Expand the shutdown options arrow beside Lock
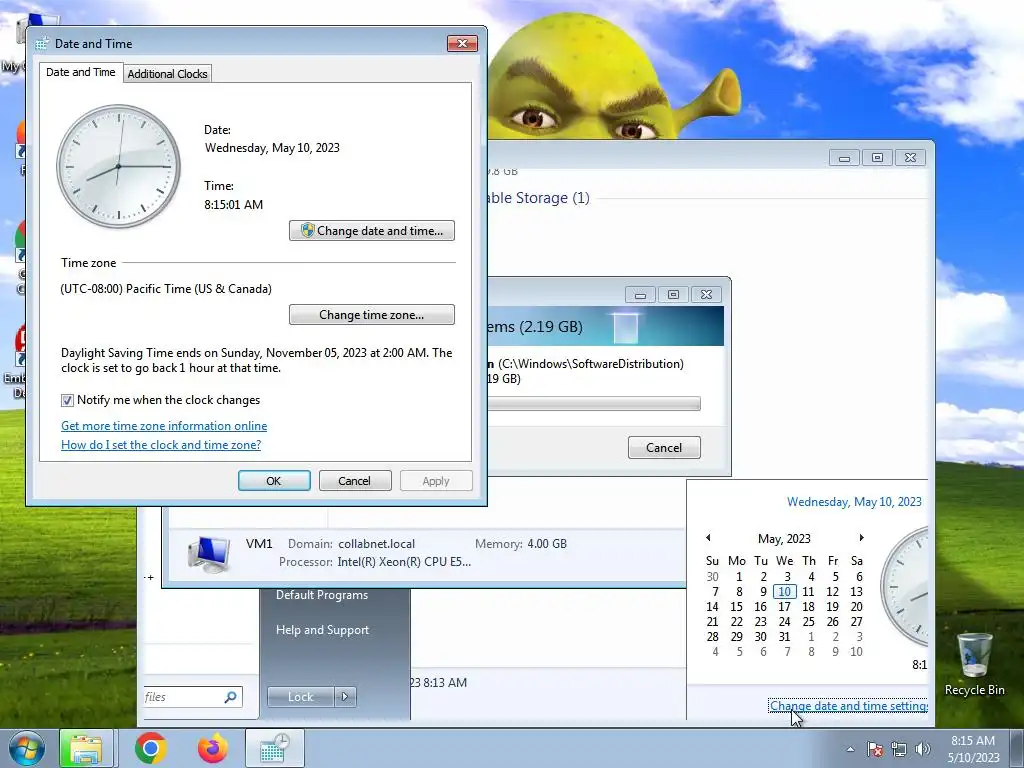Screen dimensions: 1024x768 tap(345, 697)
